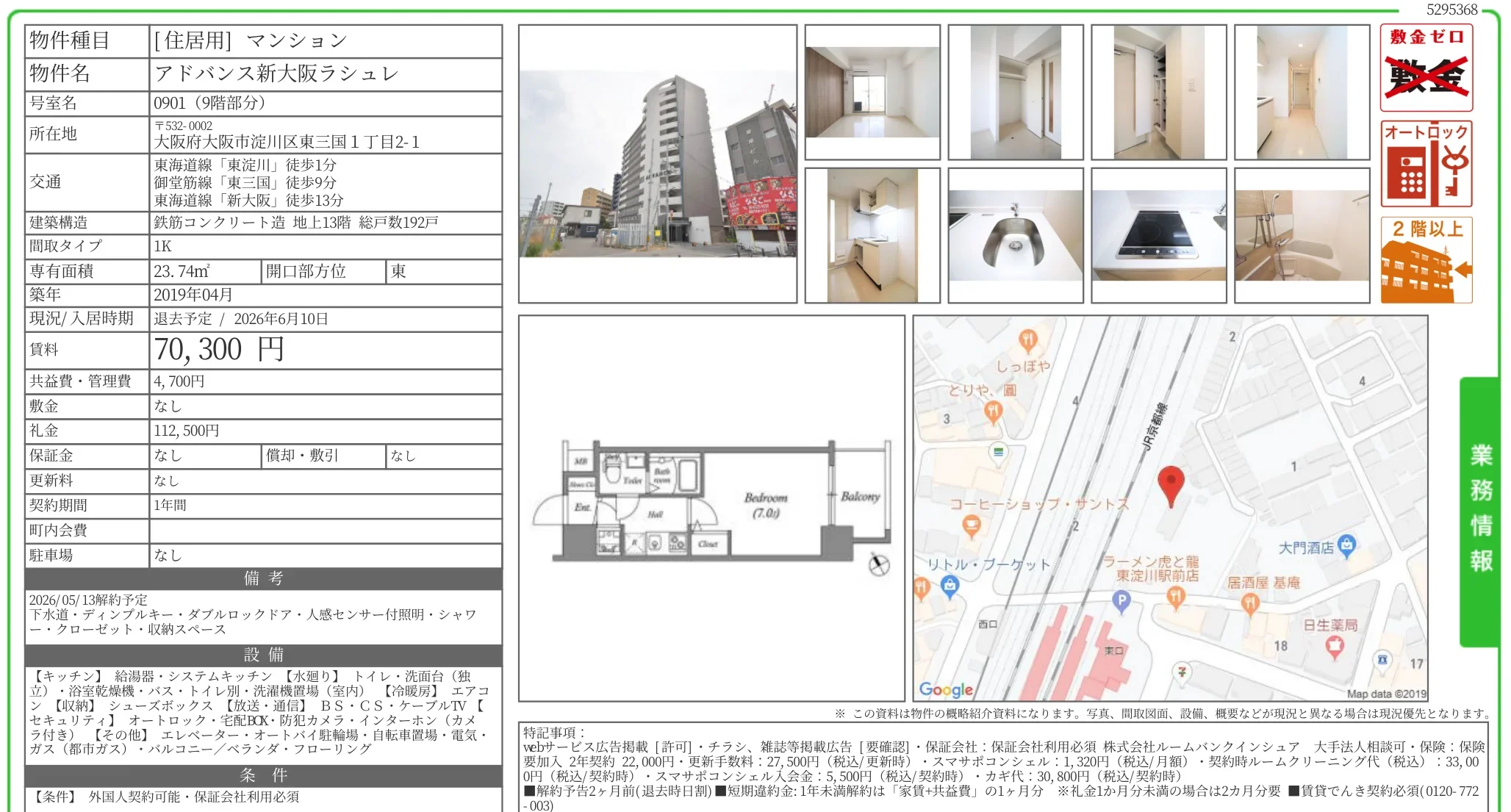The height and width of the screenshot is (812, 1511).
Task: Click the parking P marker on the map
Action: coord(1121,601)
